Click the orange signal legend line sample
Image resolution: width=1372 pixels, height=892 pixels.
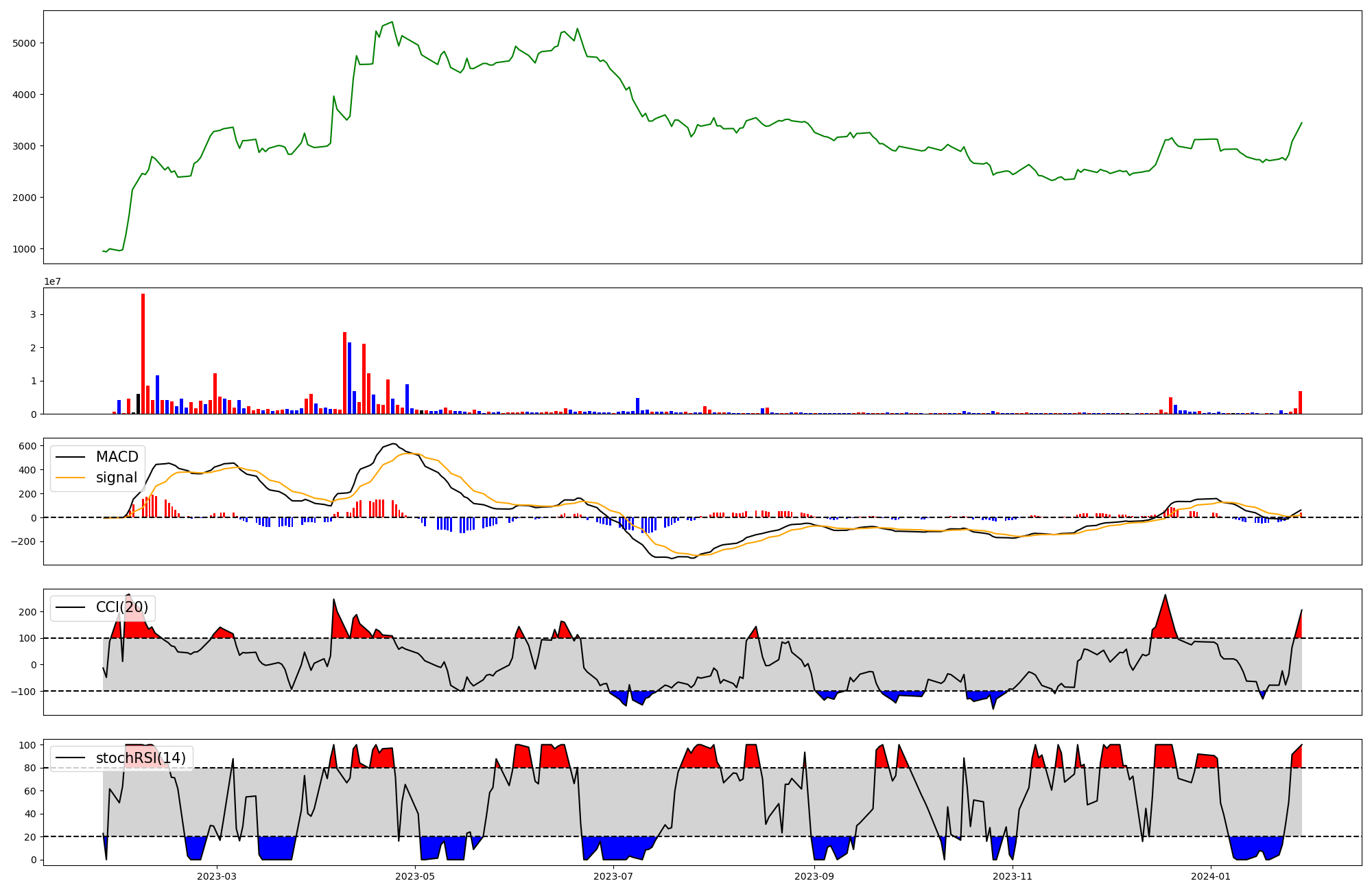(x=70, y=478)
